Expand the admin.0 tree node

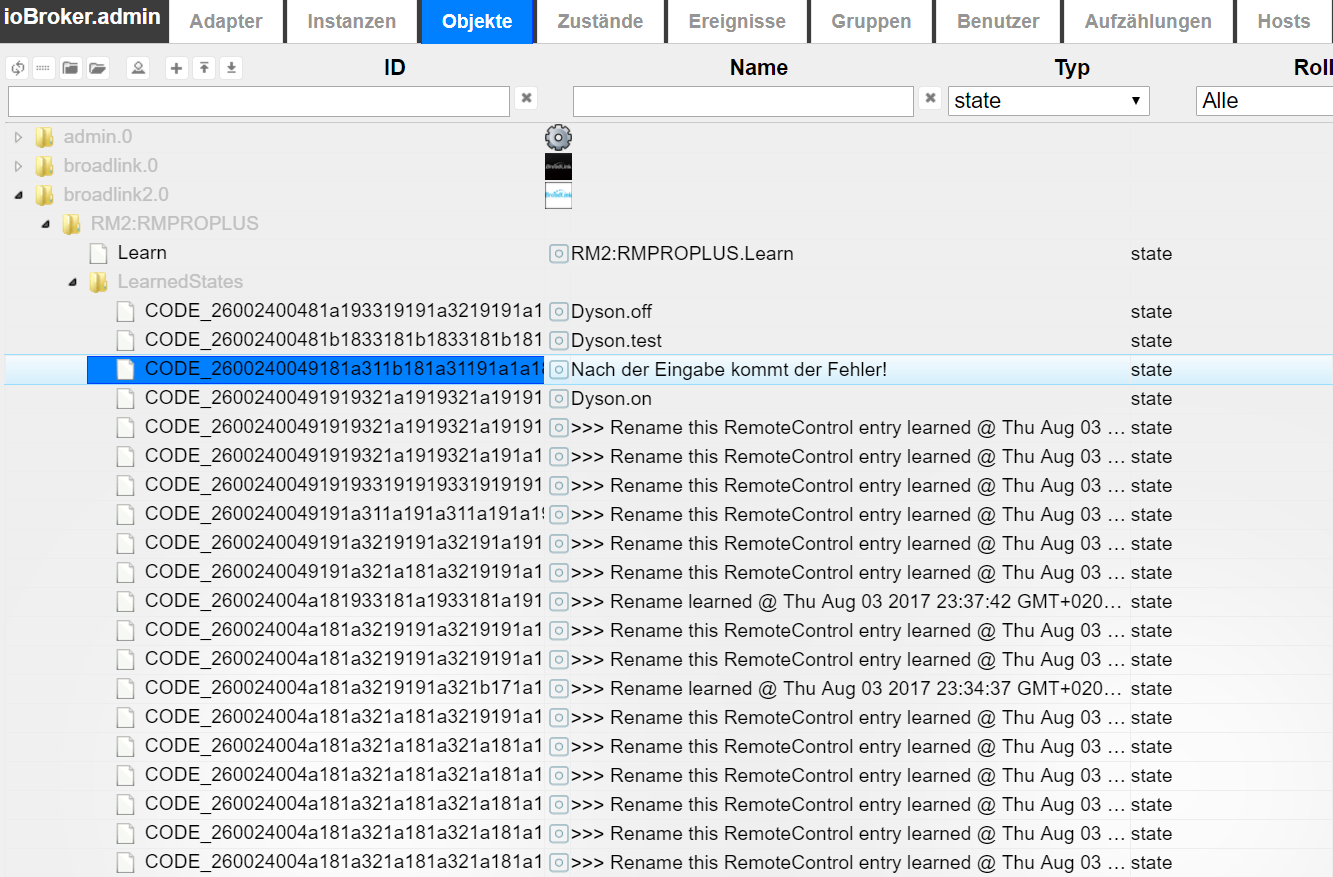coord(18,137)
